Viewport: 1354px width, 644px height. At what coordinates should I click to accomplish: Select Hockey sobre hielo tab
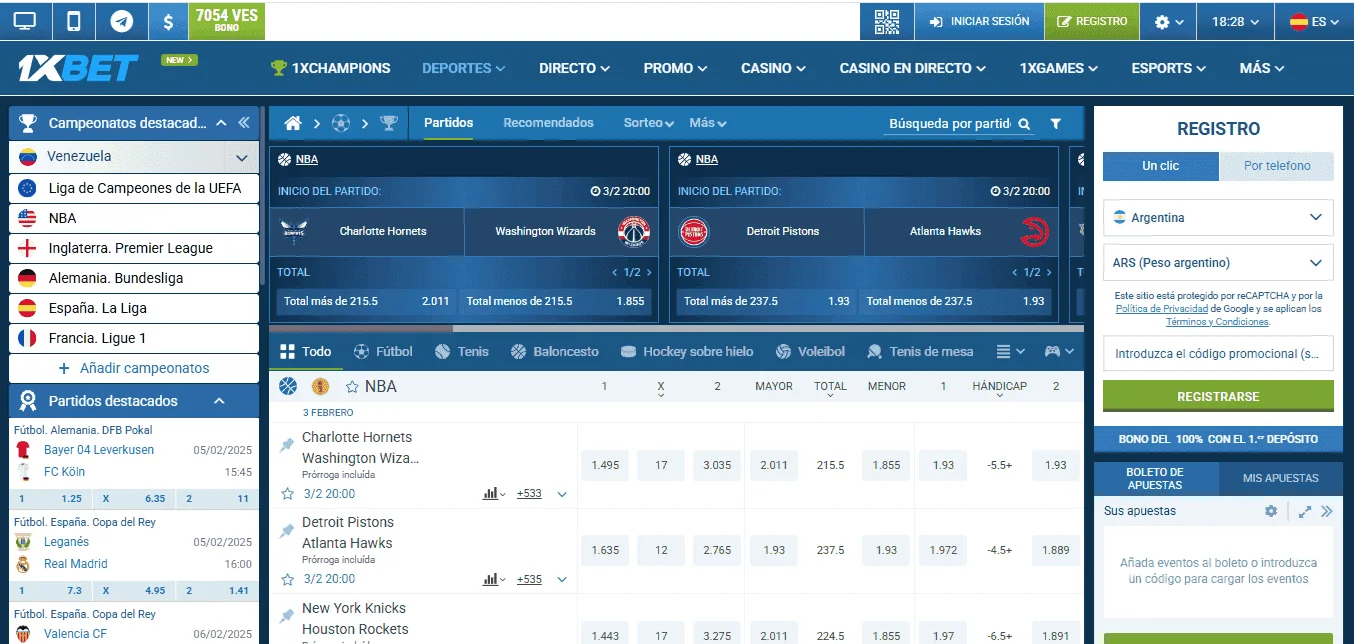[687, 351]
